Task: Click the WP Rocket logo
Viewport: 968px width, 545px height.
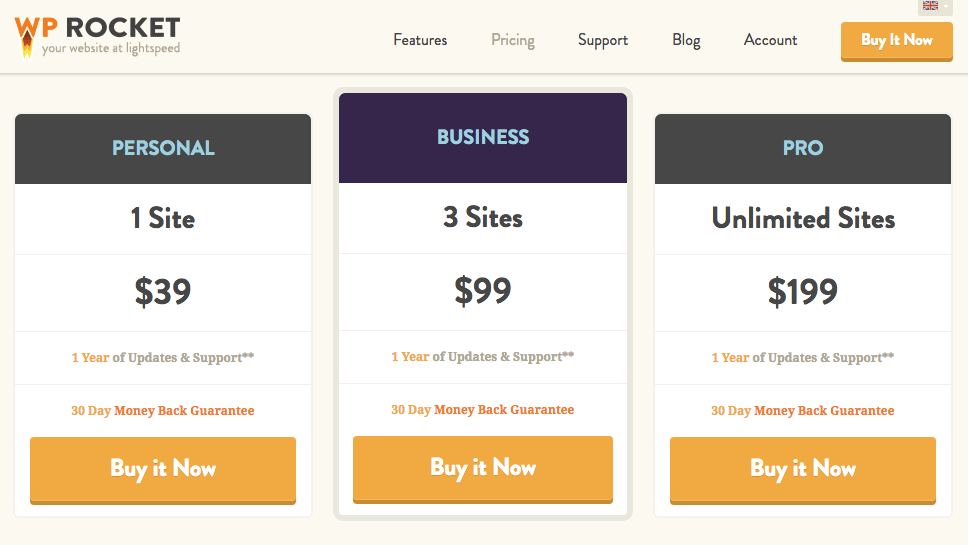Action: point(97,36)
